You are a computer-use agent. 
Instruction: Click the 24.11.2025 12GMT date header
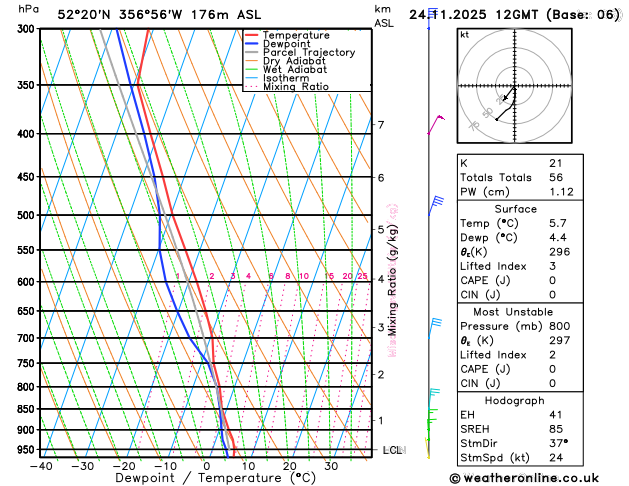(473, 15)
